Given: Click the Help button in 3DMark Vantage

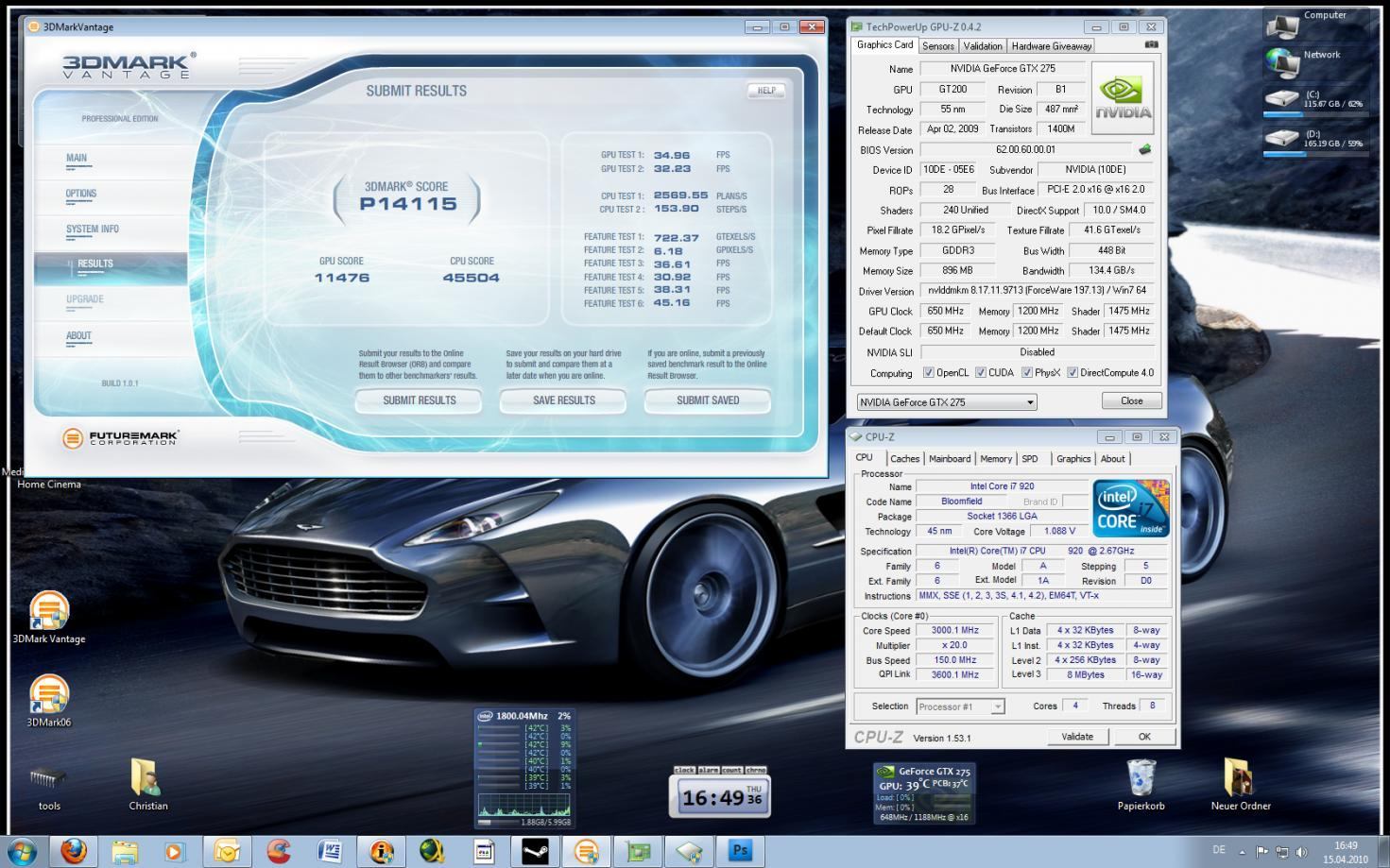Looking at the screenshot, I should tap(766, 91).
